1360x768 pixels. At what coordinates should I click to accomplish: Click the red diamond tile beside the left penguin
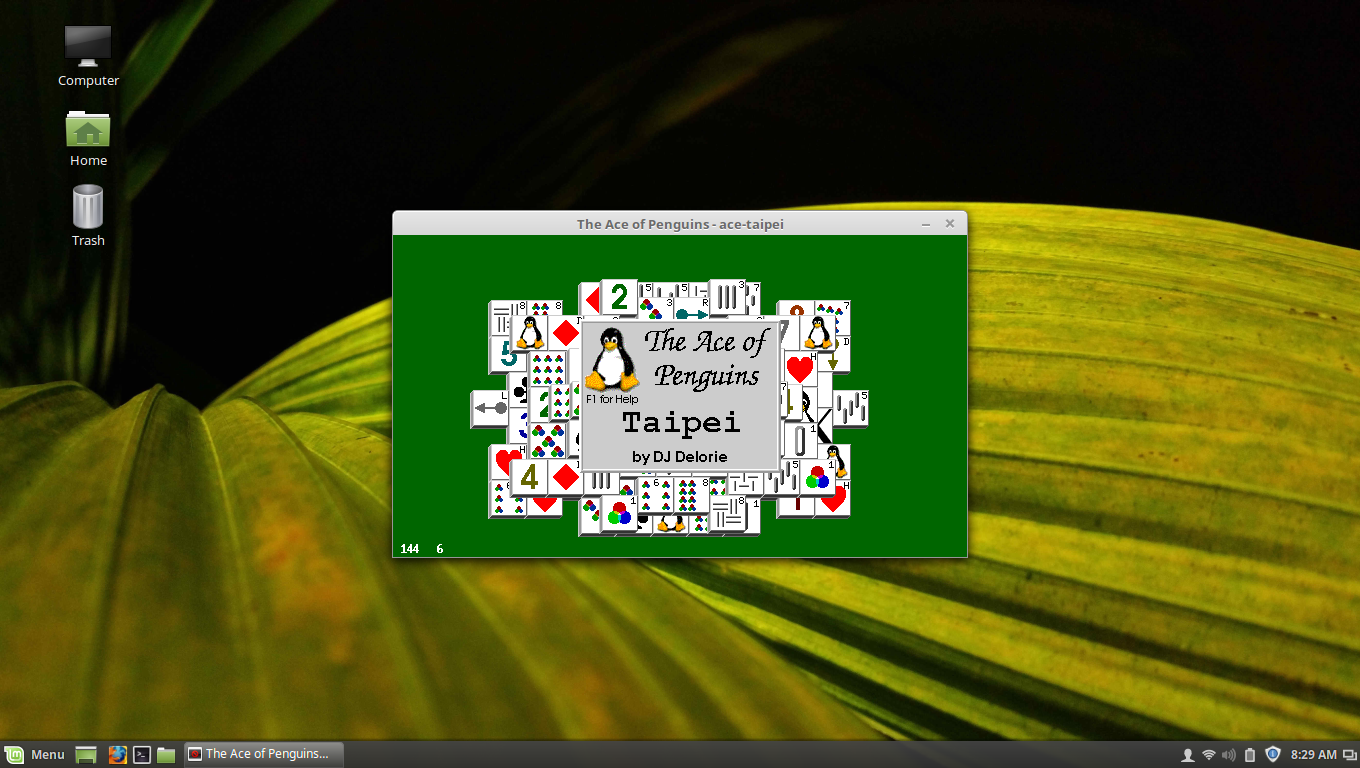coord(565,333)
